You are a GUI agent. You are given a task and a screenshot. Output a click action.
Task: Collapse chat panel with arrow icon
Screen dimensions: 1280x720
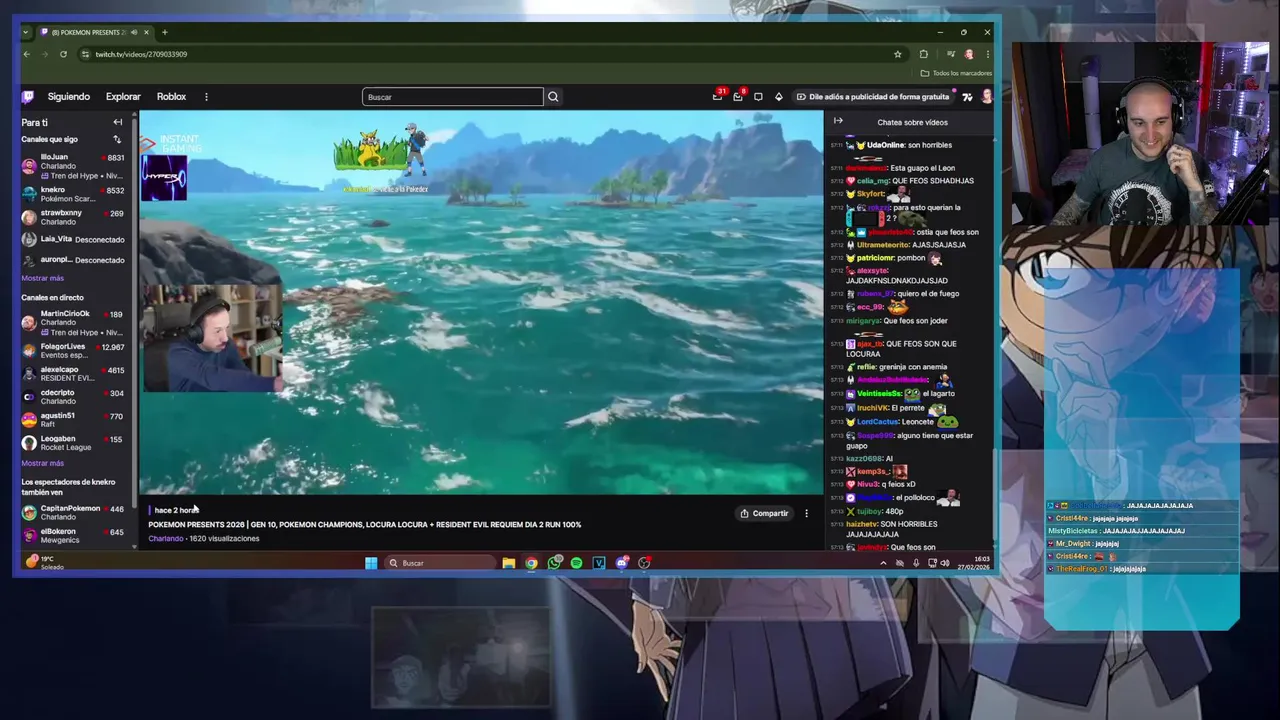pos(838,121)
